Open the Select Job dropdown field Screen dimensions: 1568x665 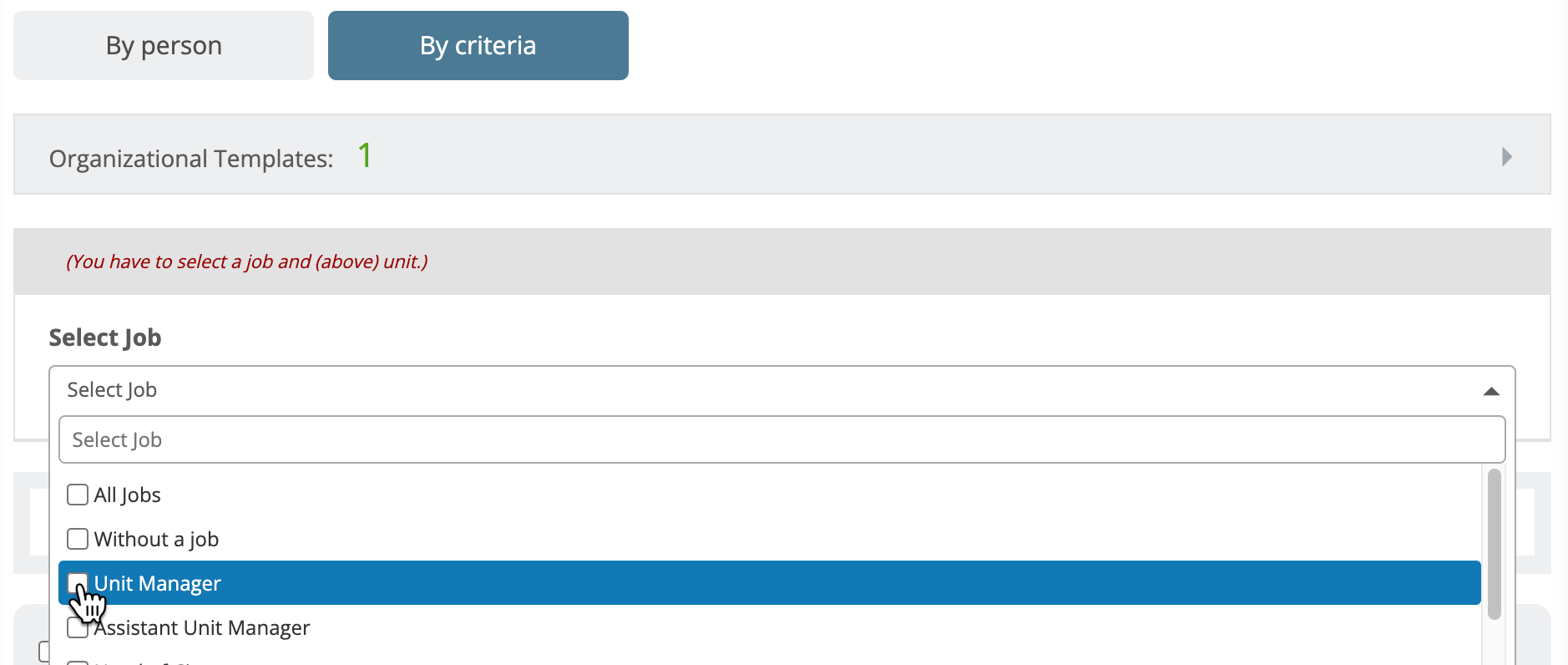pos(781,390)
